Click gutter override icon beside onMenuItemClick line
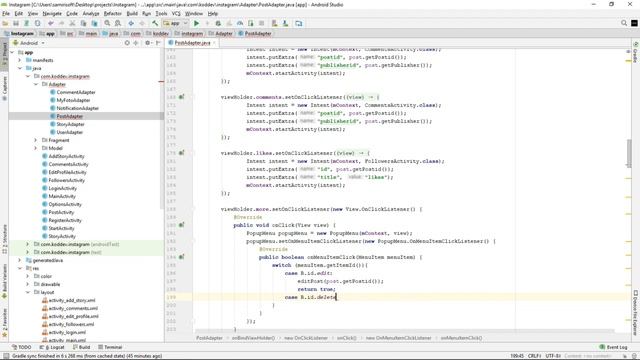This screenshot has height=360, width=640. pyautogui.click(x=181, y=257)
